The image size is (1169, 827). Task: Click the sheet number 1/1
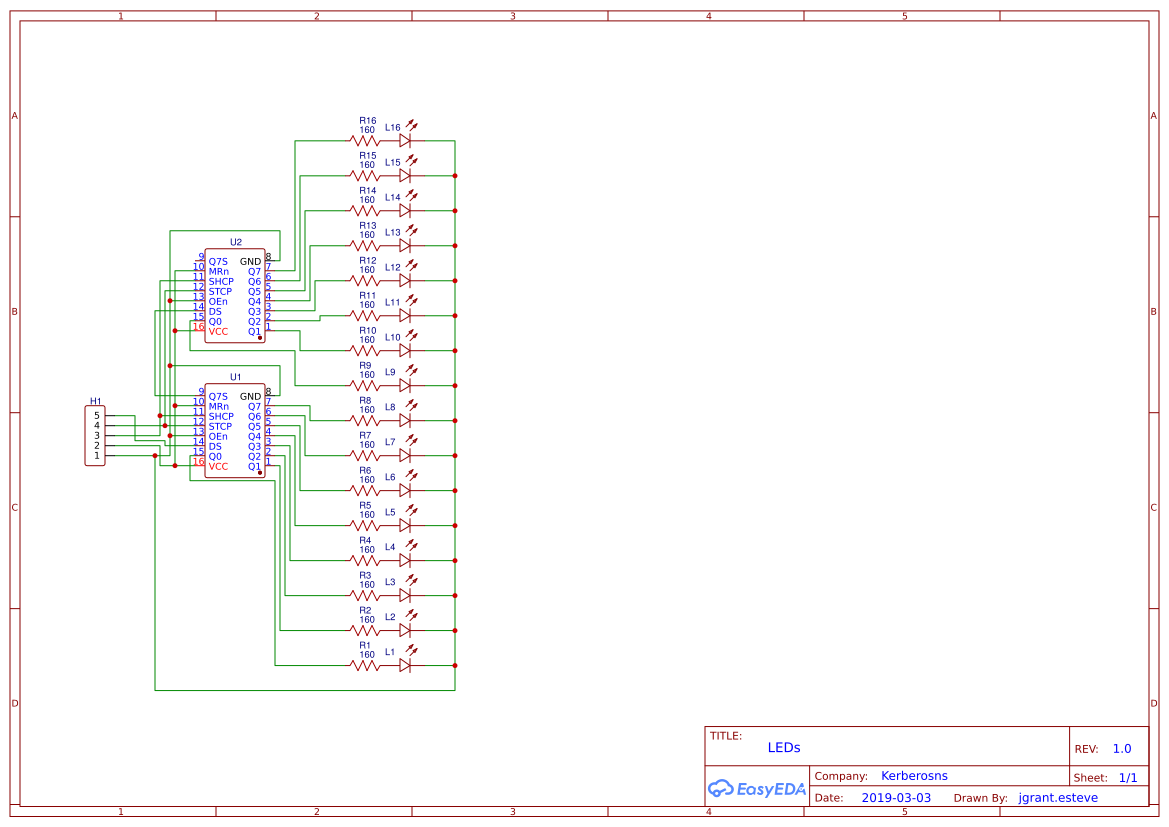pyautogui.click(x=1128, y=776)
